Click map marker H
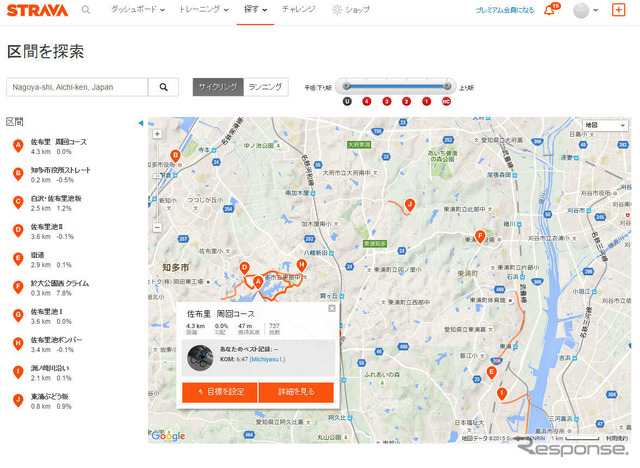640x468 pixels. (301, 266)
